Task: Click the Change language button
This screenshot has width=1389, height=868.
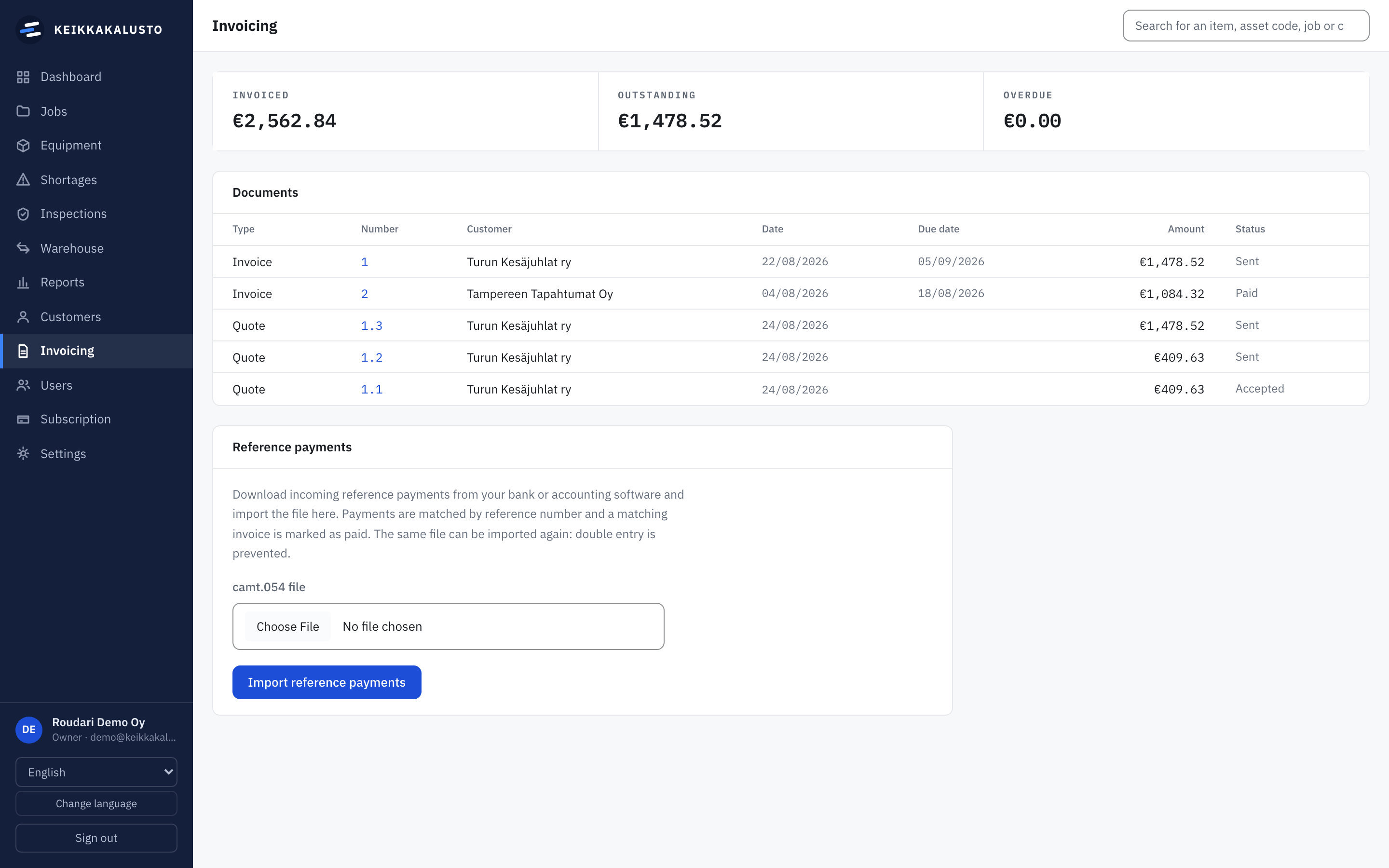Action: pyautogui.click(x=96, y=803)
